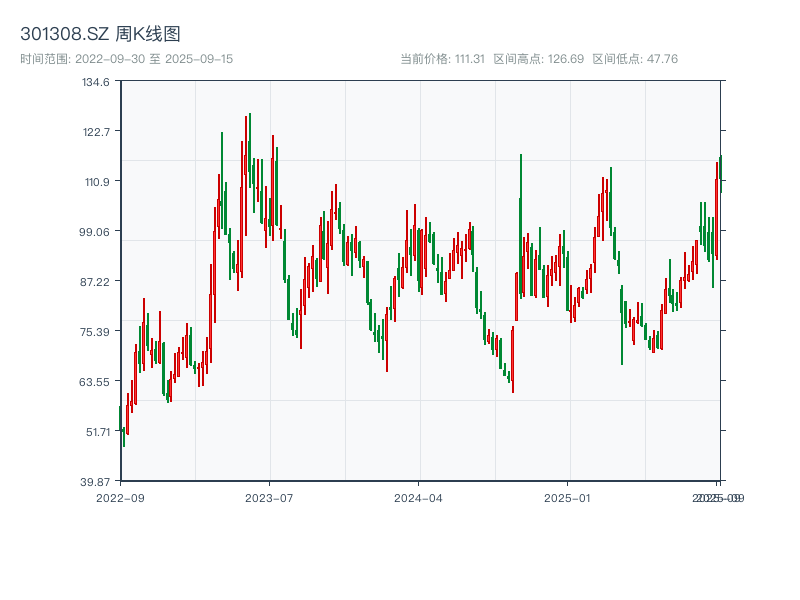
Task: Select the y-axis label 122.7
Action: tap(96, 130)
